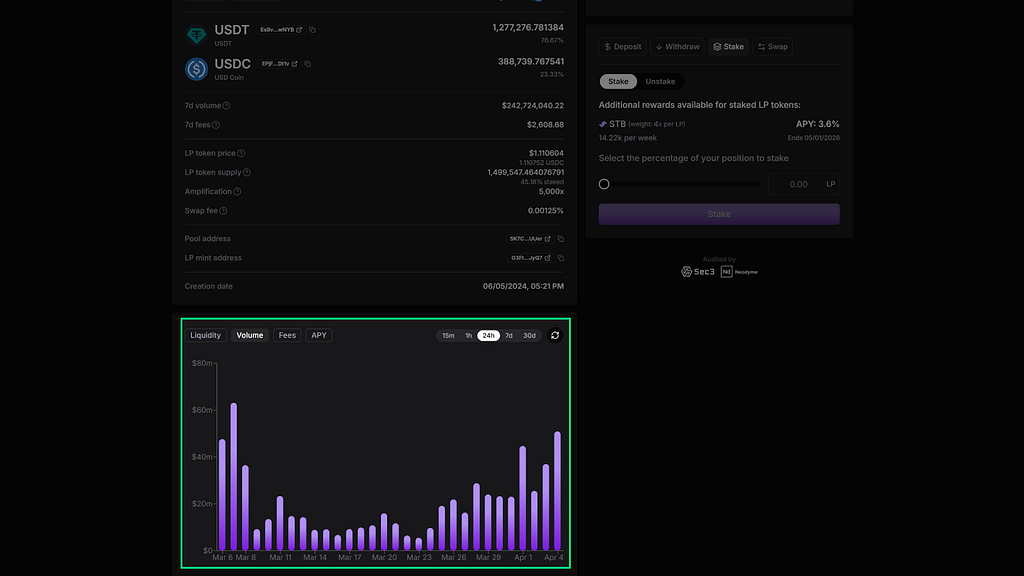This screenshot has height=576, width=1024.
Task: Switch chart to Liquidity tab
Action: click(206, 335)
